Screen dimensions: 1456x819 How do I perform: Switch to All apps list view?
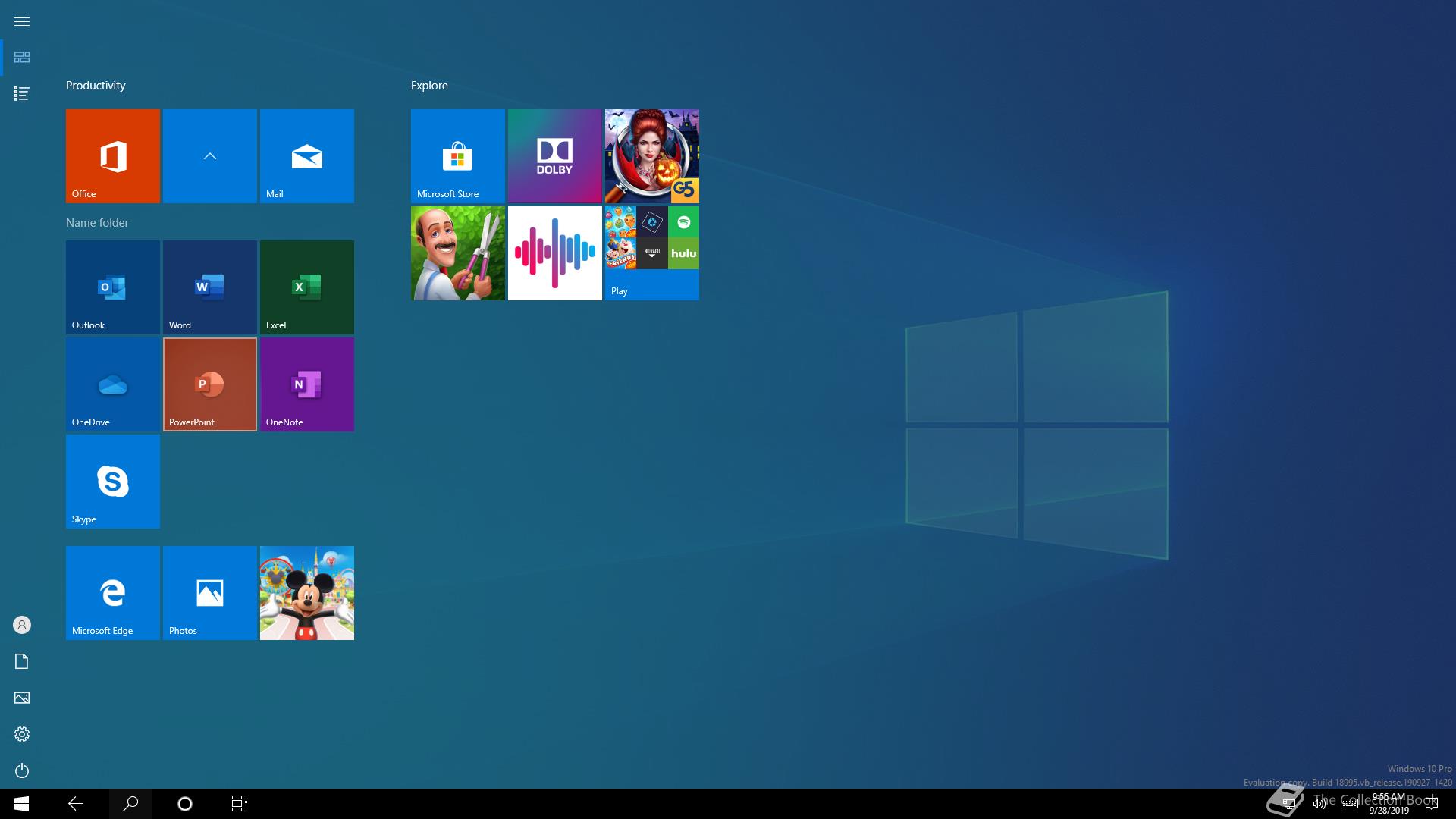coord(22,94)
